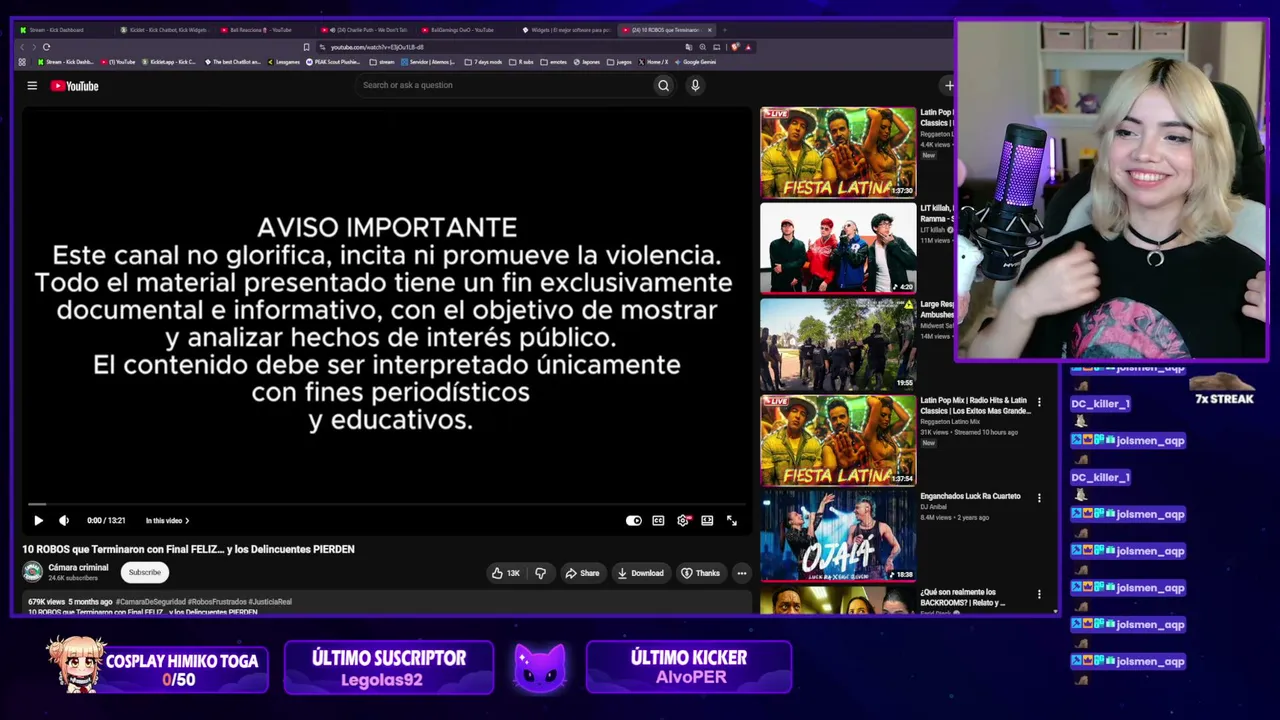Image resolution: width=1280 pixels, height=720 pixels.
Task: Switch the player to theater mode
Action: click(x=707, y=520)
